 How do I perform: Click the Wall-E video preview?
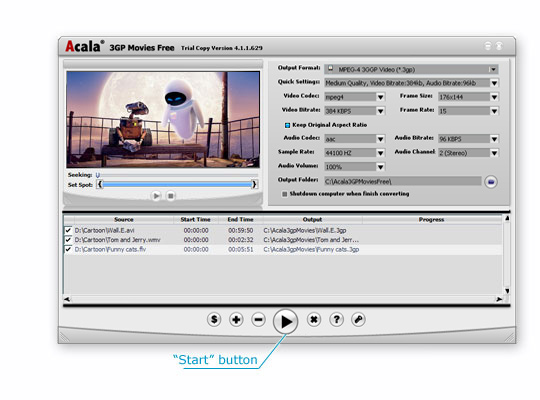point(163,119)
